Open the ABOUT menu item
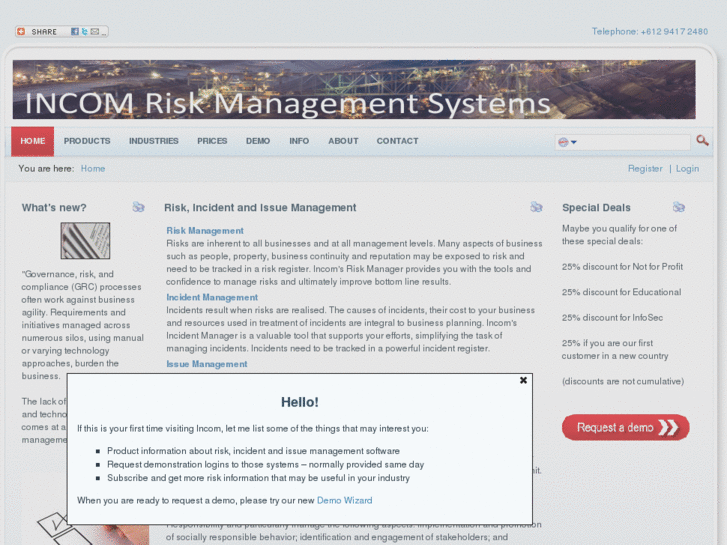This screenshot has height=545, width=727. [343, 141]
